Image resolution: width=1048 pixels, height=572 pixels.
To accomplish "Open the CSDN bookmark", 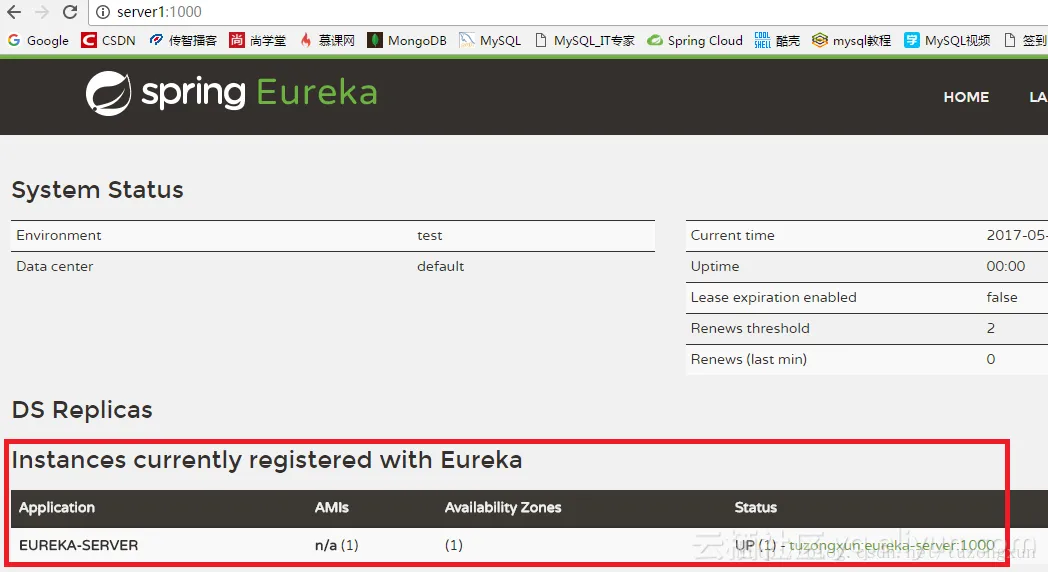I will (108, 41).
